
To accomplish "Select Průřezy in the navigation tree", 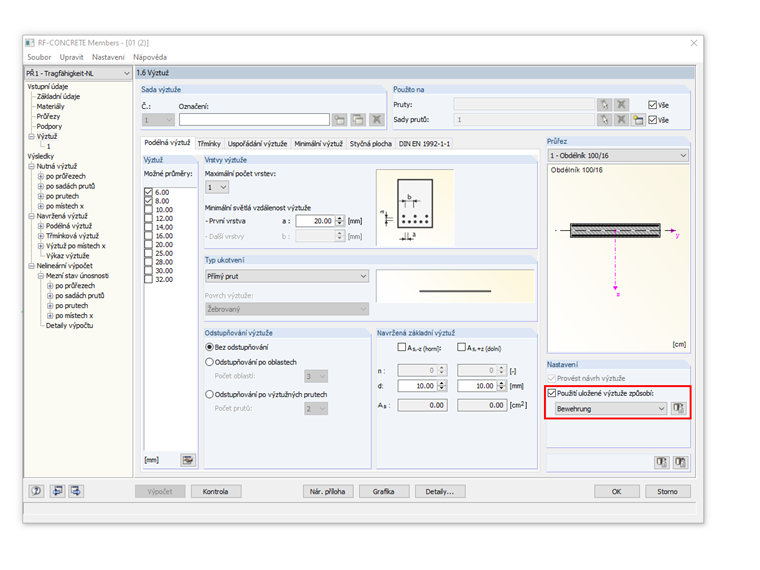I will coord(48,116).
